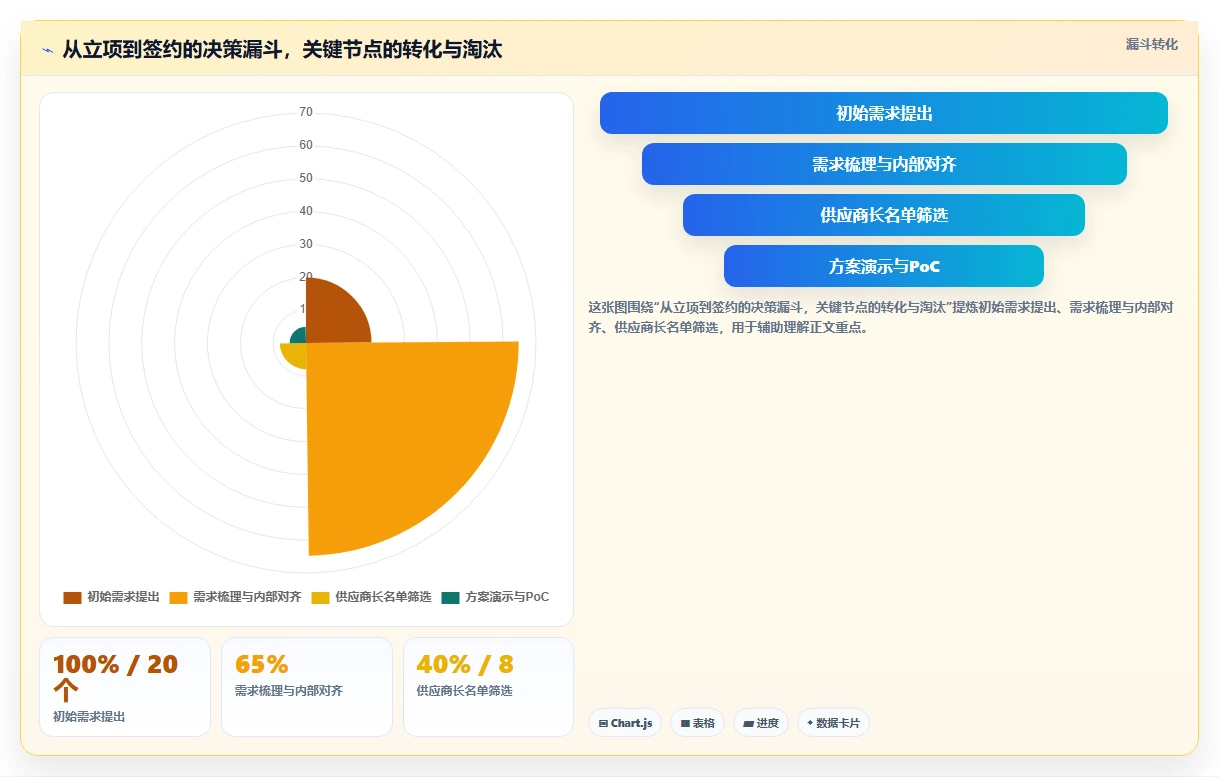Viewport: 1219px width, 777px height.
Task: Click the icon inside 数据卡片 chip
Action: pos(810,722)
